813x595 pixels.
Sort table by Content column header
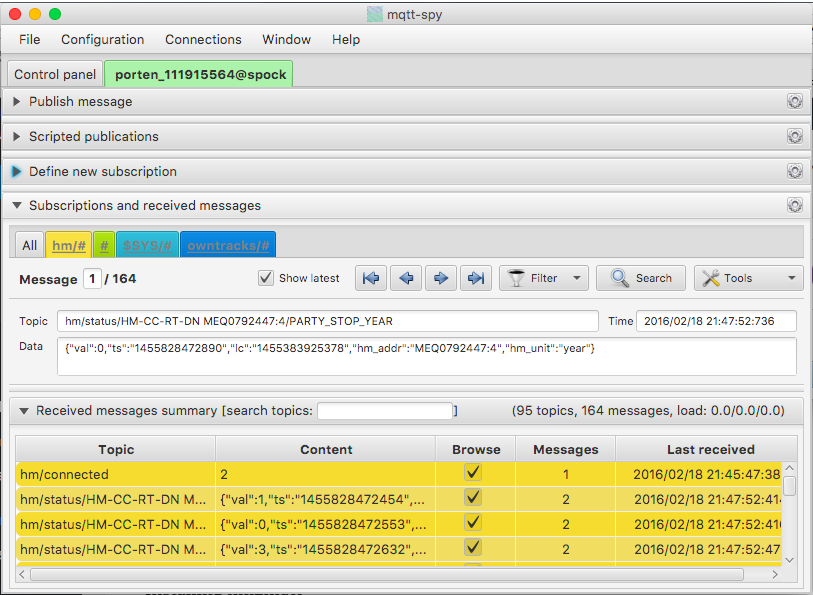coord(326,449)
